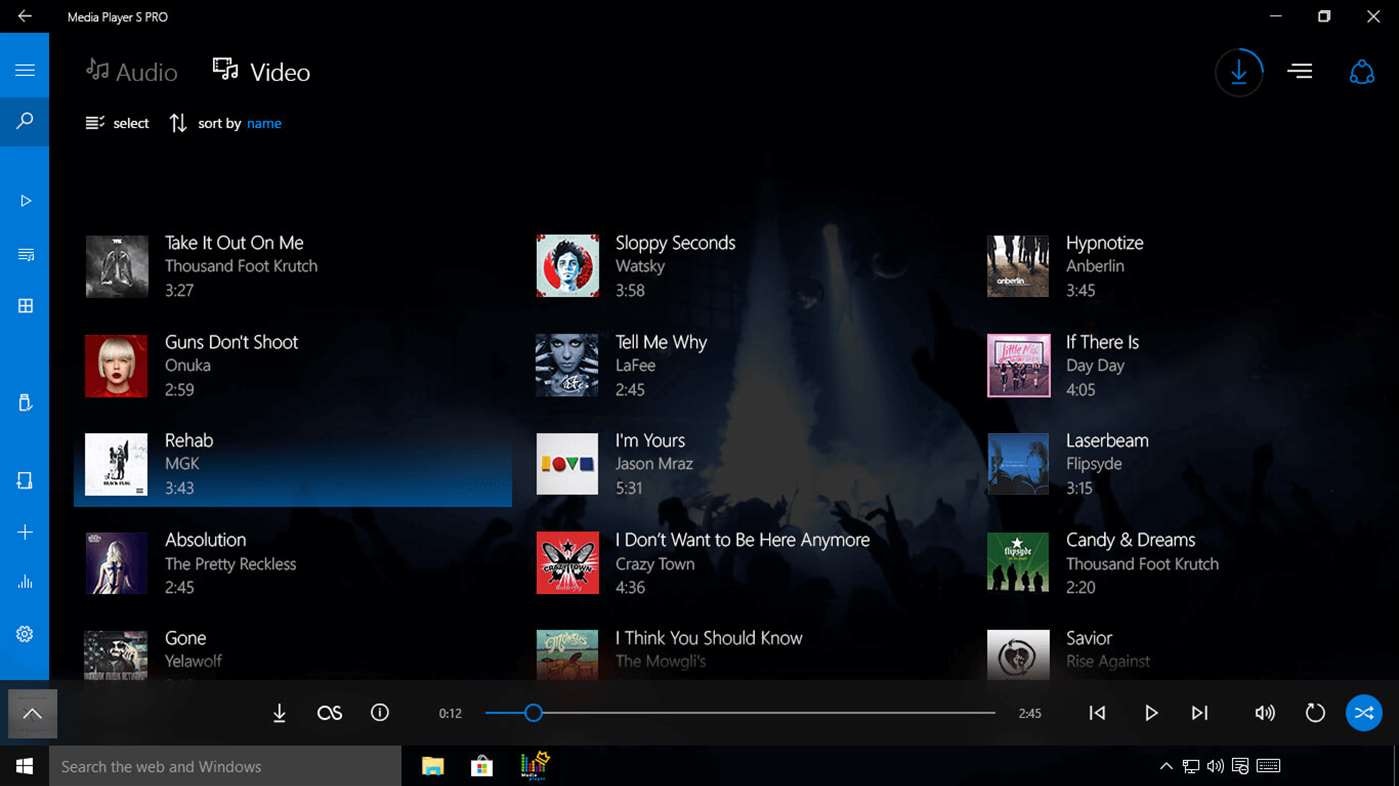Open the taskbar volume icon
The image size is (1399, 786).
(x=1215, y=766)
